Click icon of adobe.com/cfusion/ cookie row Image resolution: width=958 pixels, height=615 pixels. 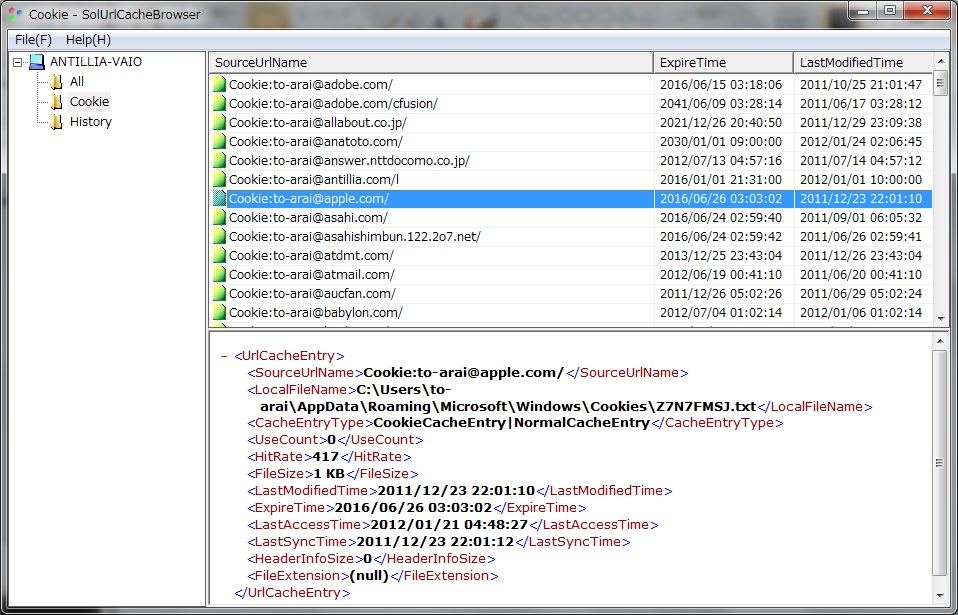[219, 104]
